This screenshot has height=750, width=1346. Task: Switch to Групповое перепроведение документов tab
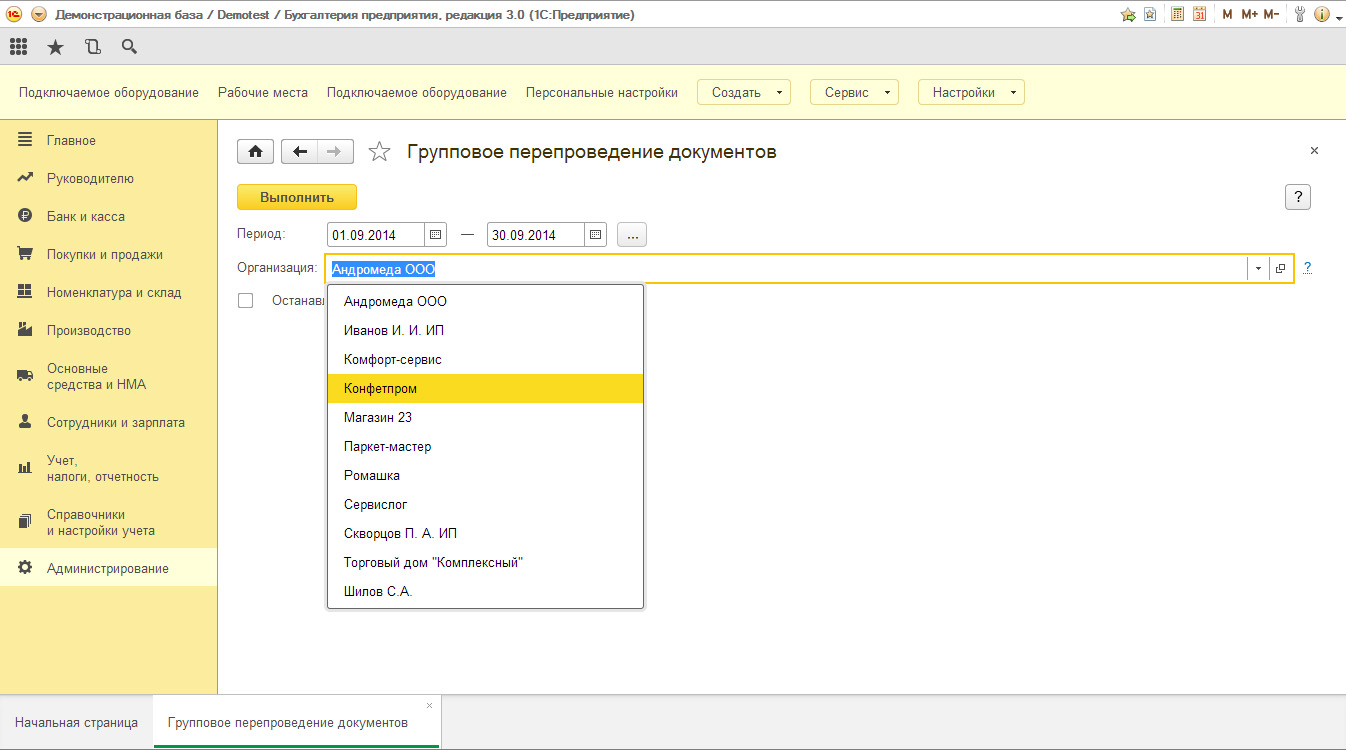(x=288, y=722)
